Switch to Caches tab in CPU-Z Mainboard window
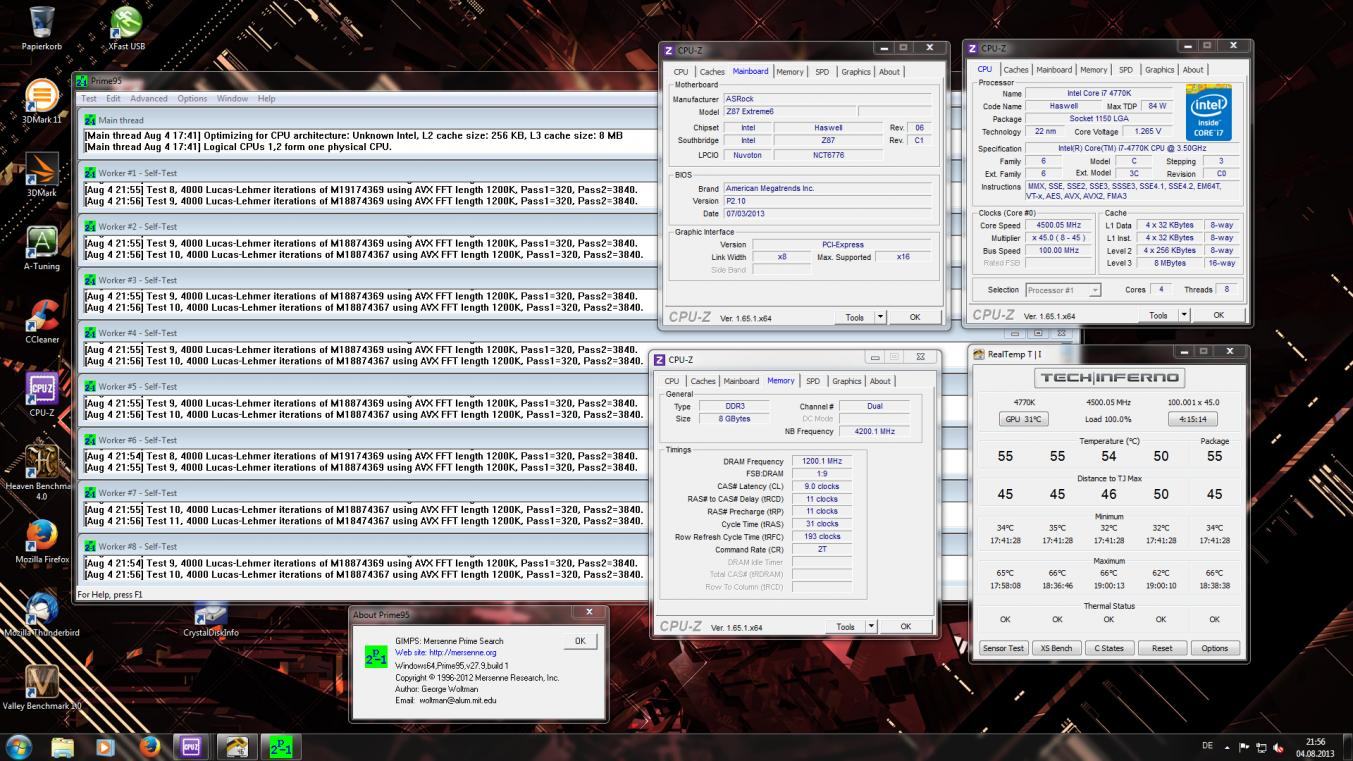 [x=712, y=72]
